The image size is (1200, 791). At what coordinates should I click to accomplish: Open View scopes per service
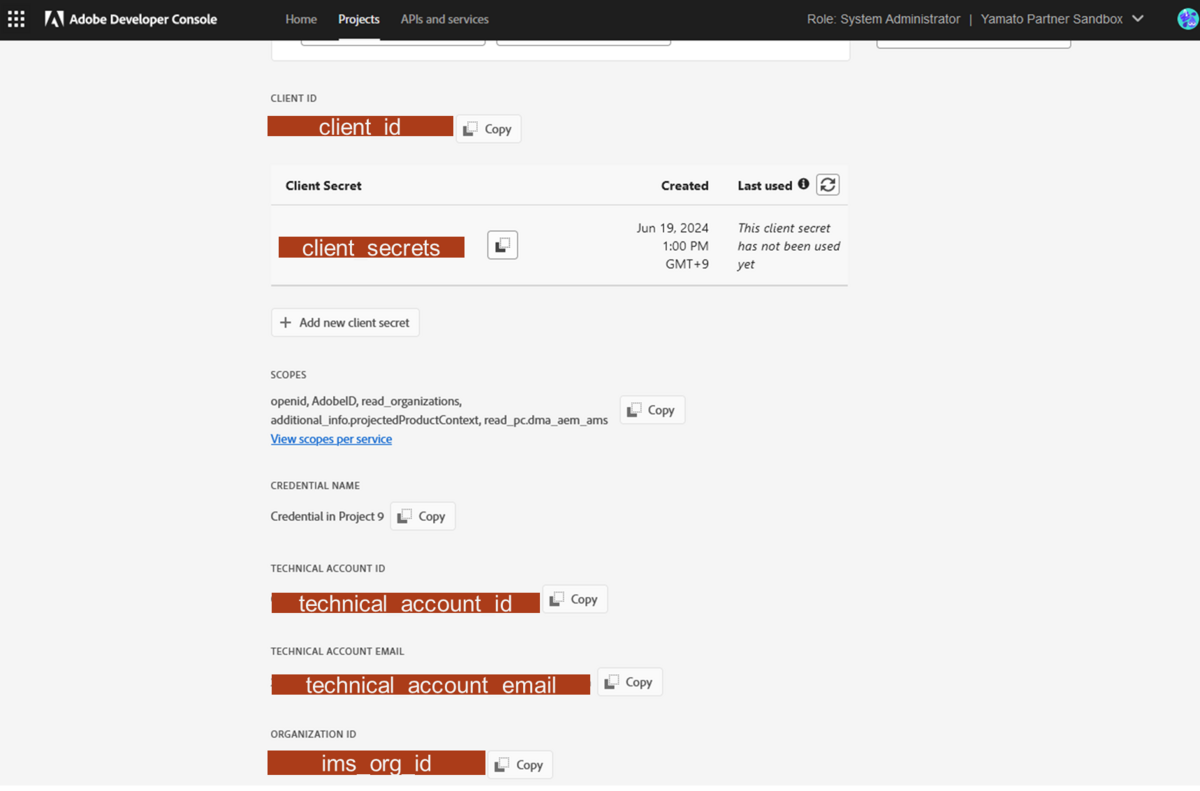[x=331, y=438]
